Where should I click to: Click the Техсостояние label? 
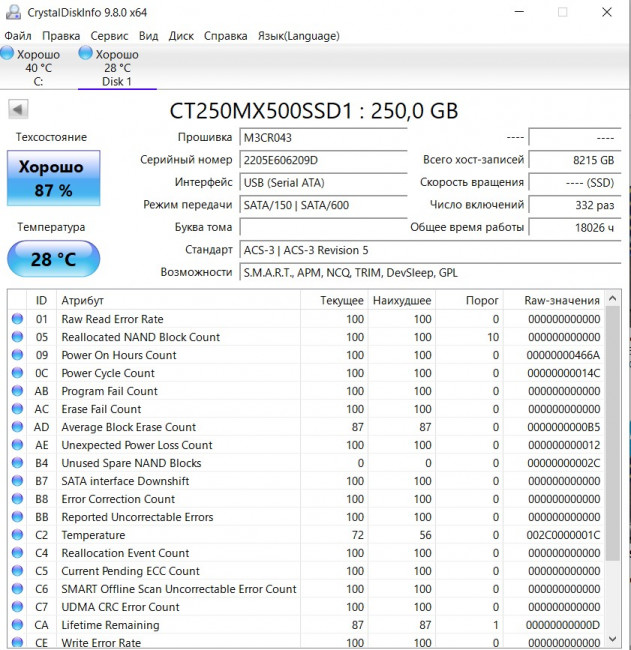tap(51, 137)
